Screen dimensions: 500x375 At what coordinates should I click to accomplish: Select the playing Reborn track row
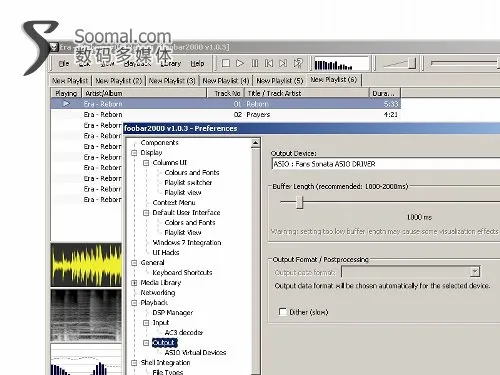point(225,104)
